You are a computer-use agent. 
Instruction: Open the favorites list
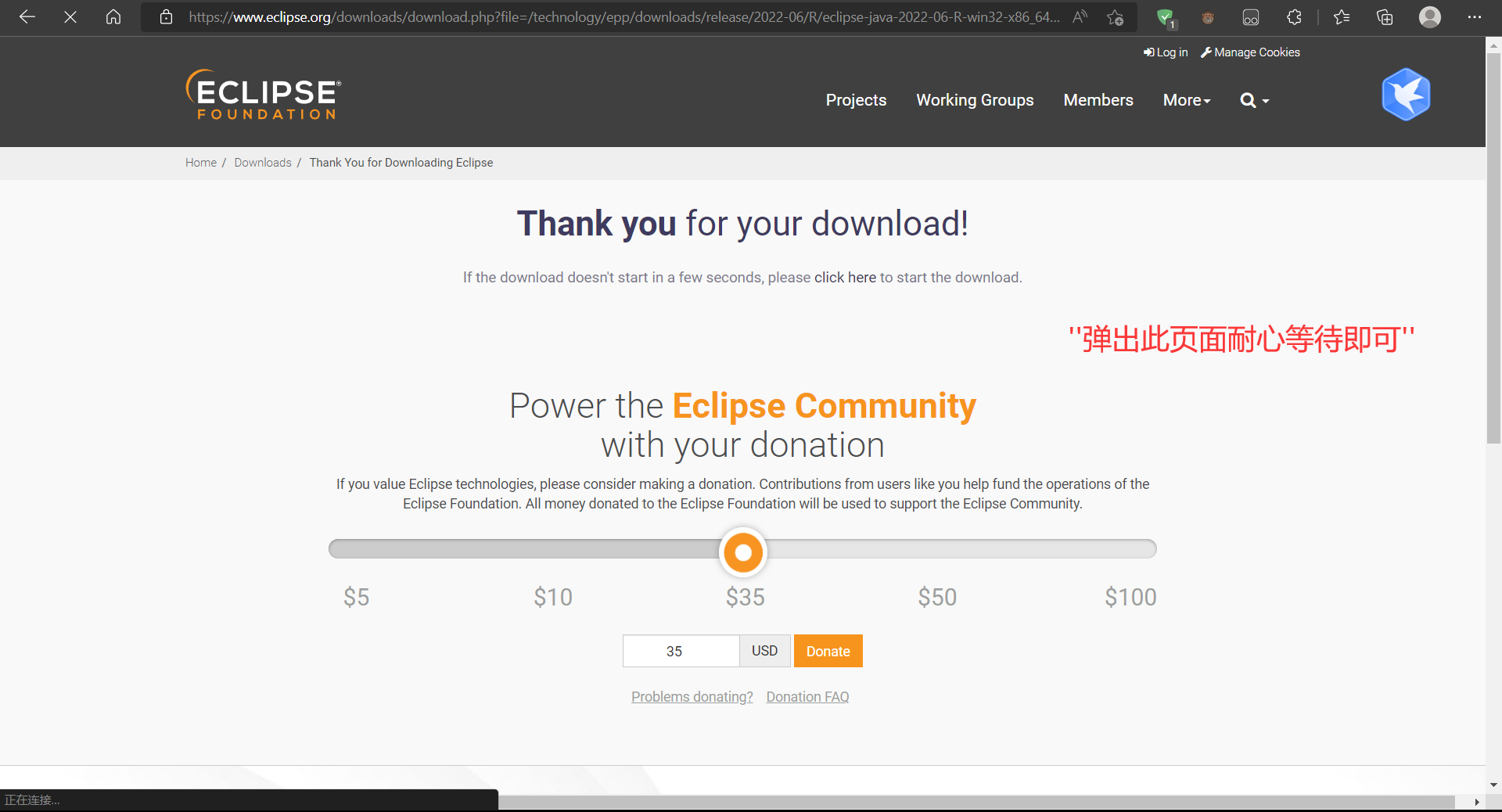click(1342, 17)
